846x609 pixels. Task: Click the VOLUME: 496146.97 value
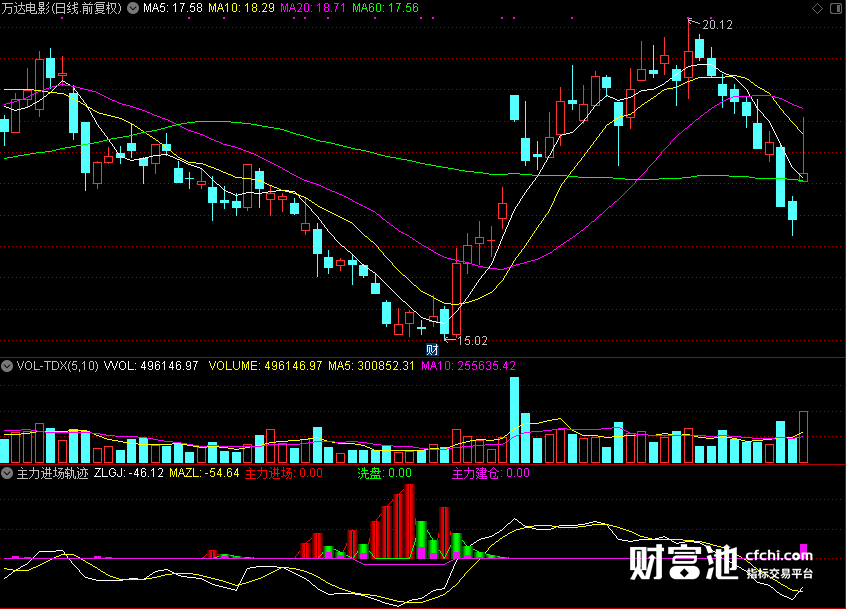(x=265, y=366)
